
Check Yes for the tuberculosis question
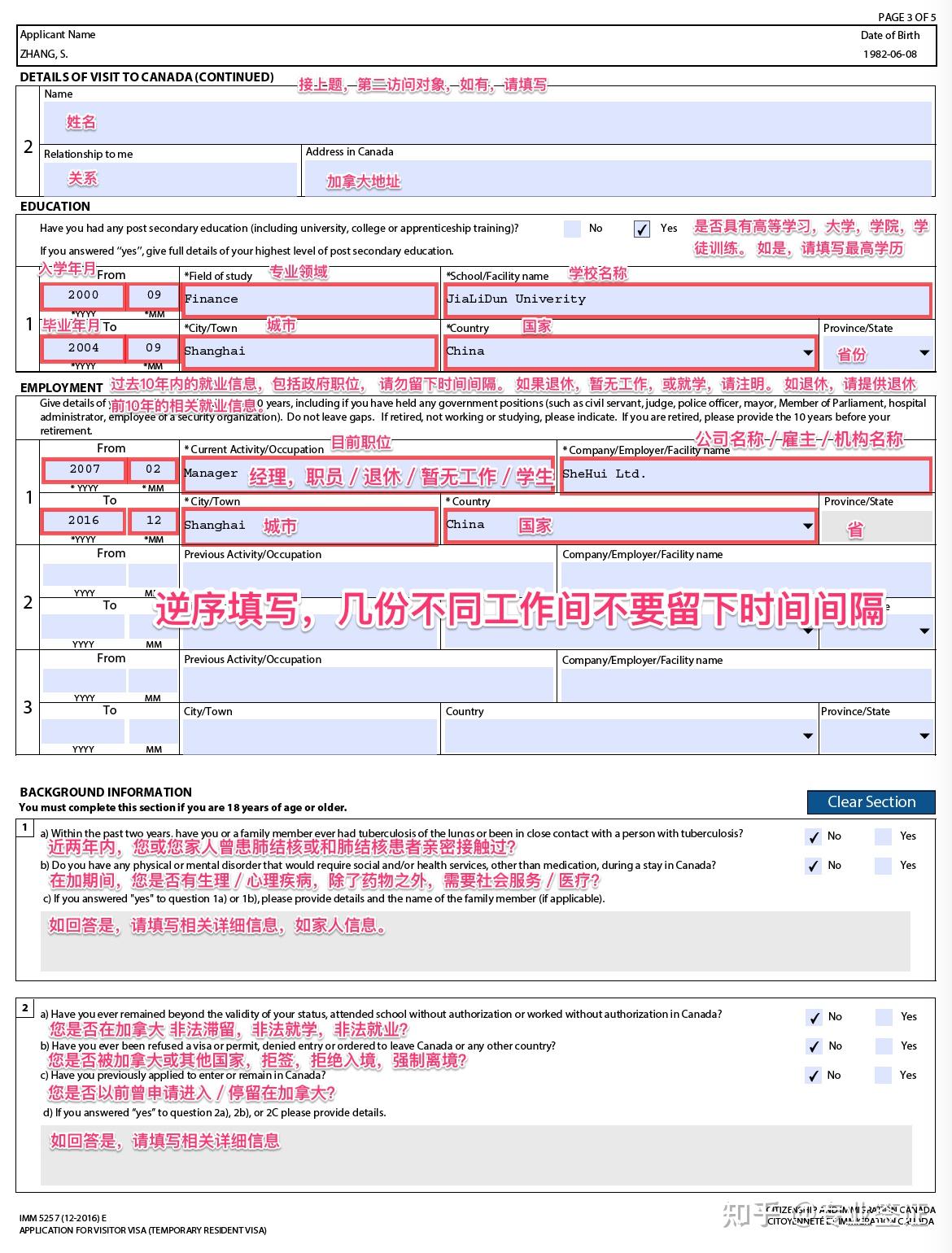click(883, 836)
